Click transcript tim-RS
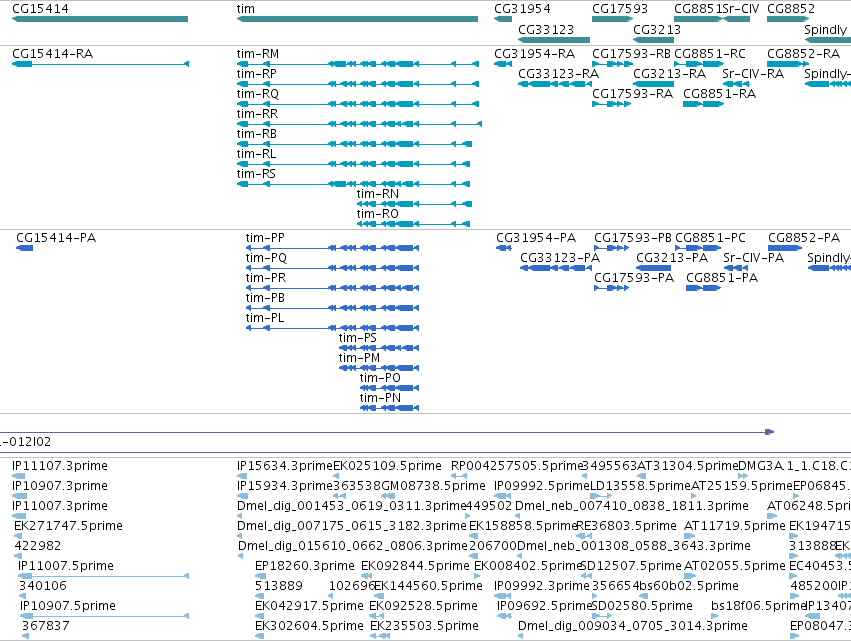 (x=353, y=184)
